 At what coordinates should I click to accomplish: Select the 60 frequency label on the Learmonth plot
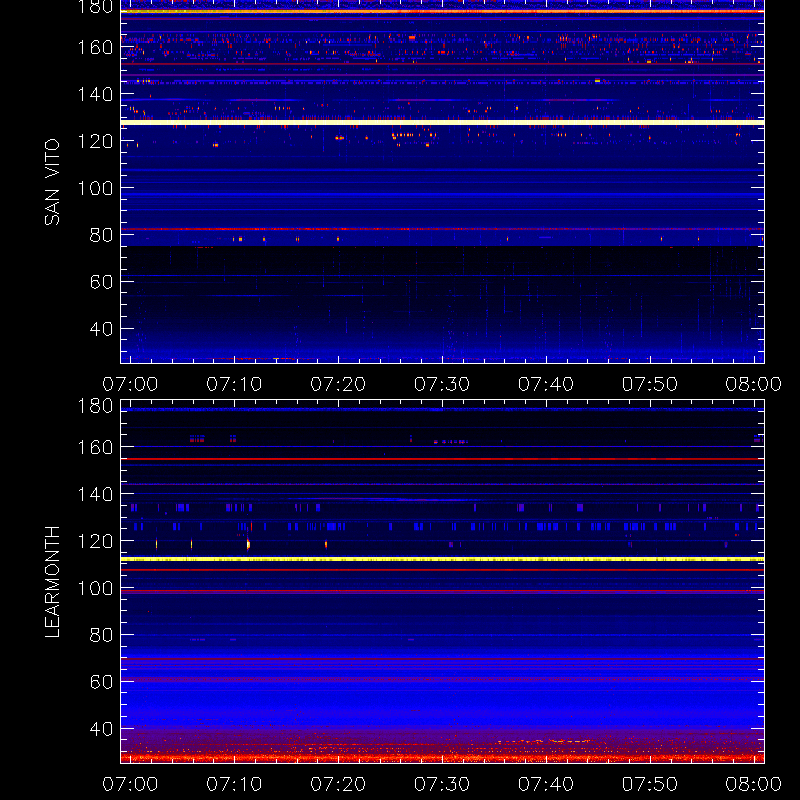pyautogui.click(x=102, y=682)
